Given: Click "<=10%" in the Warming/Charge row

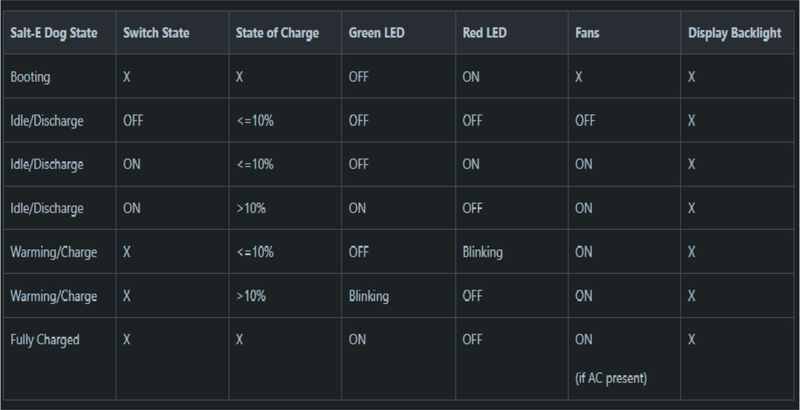Looking at the screenshot, I should click(254, 252).
